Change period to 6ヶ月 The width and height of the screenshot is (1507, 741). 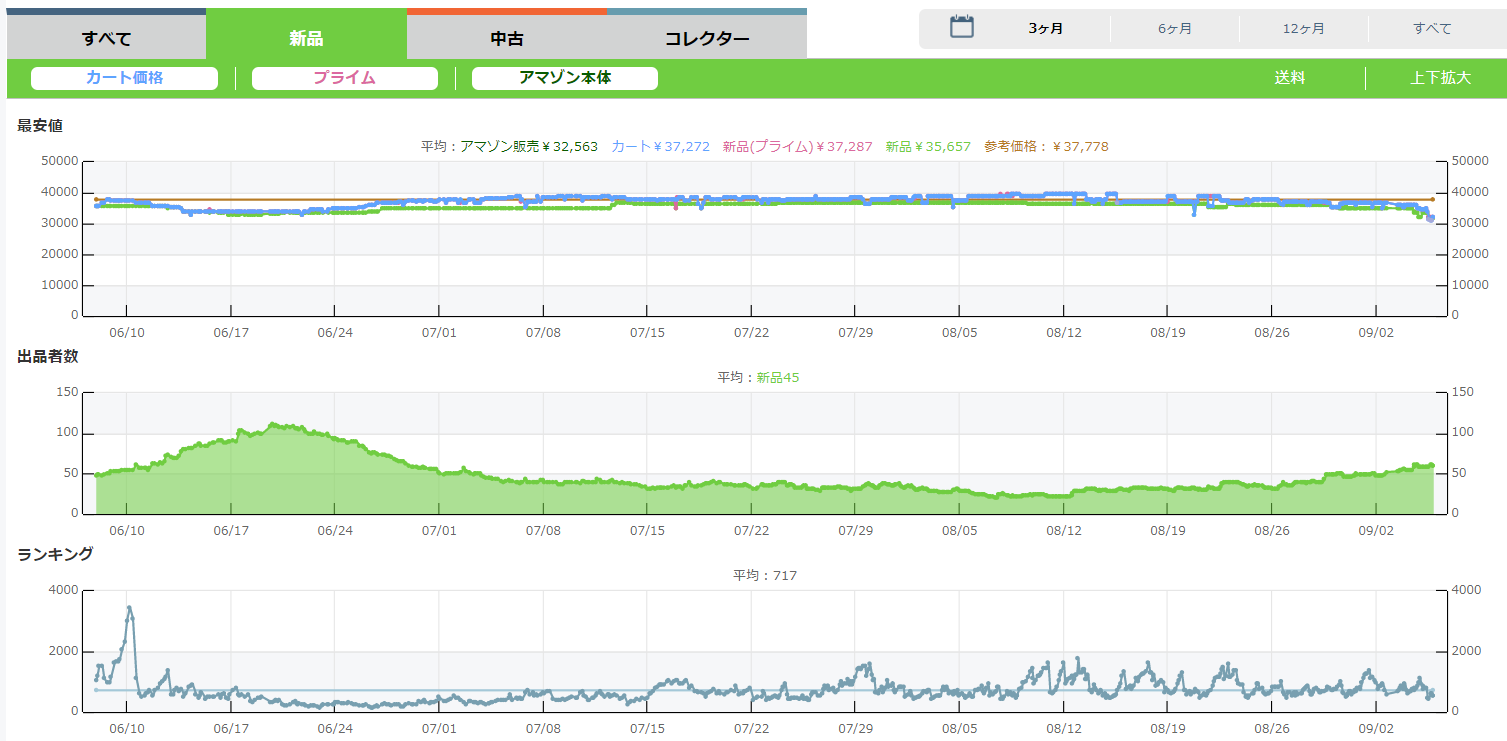pos(1174,28)
